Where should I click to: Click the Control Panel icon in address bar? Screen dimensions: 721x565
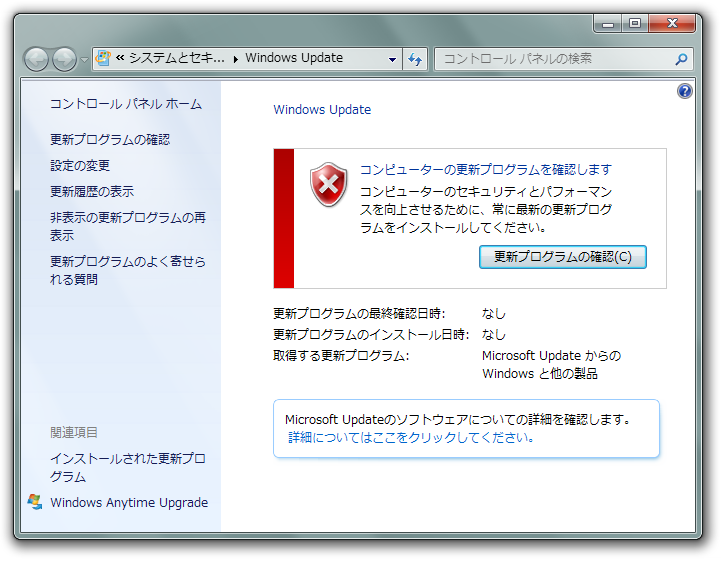coord(103,58)
